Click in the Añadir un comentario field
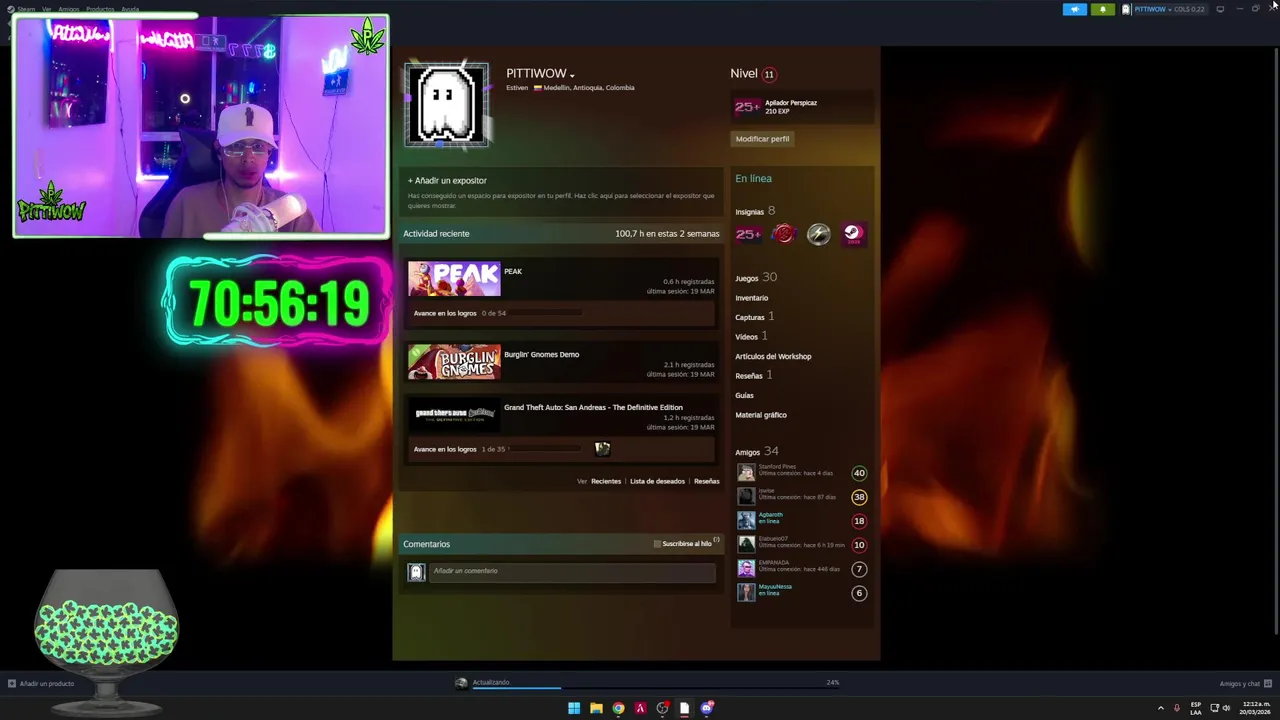 click(572, 572)
